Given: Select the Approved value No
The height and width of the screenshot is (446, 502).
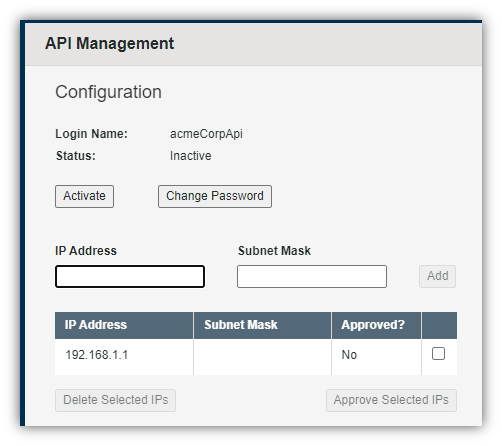Looking at the screenshot, I should [x=349, y=355].
